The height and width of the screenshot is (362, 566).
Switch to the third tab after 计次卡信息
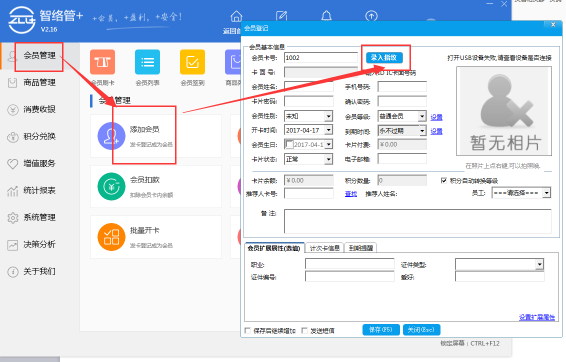tap(361, 248)
